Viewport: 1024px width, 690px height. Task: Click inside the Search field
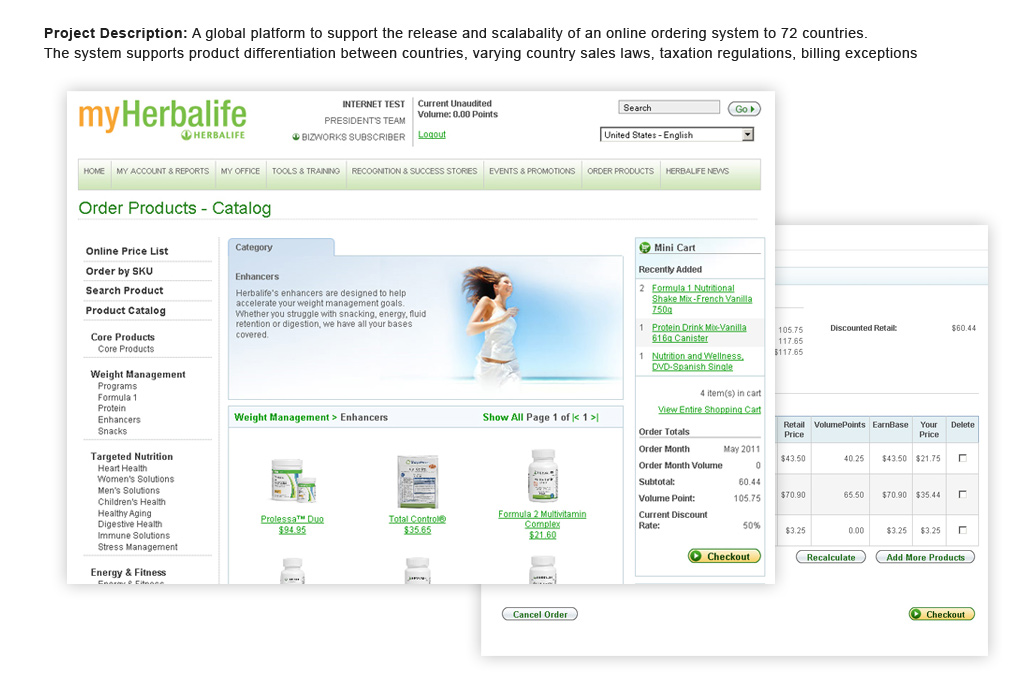[x=669, y=108]
